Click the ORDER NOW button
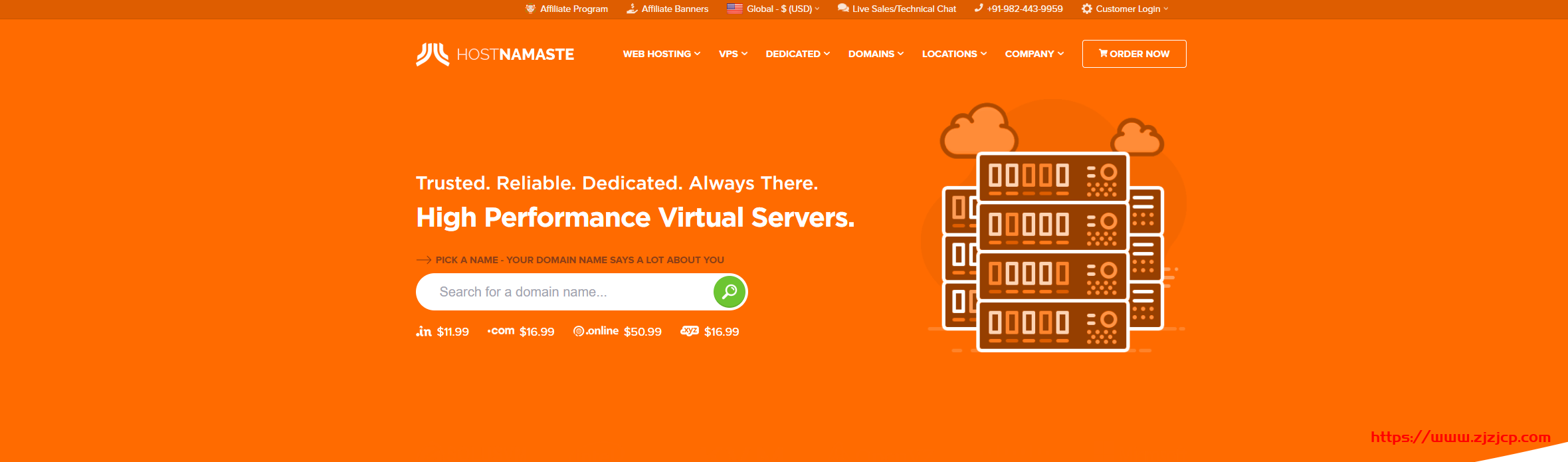The width and height of the screenshot is (1568, 462). 1134,54
